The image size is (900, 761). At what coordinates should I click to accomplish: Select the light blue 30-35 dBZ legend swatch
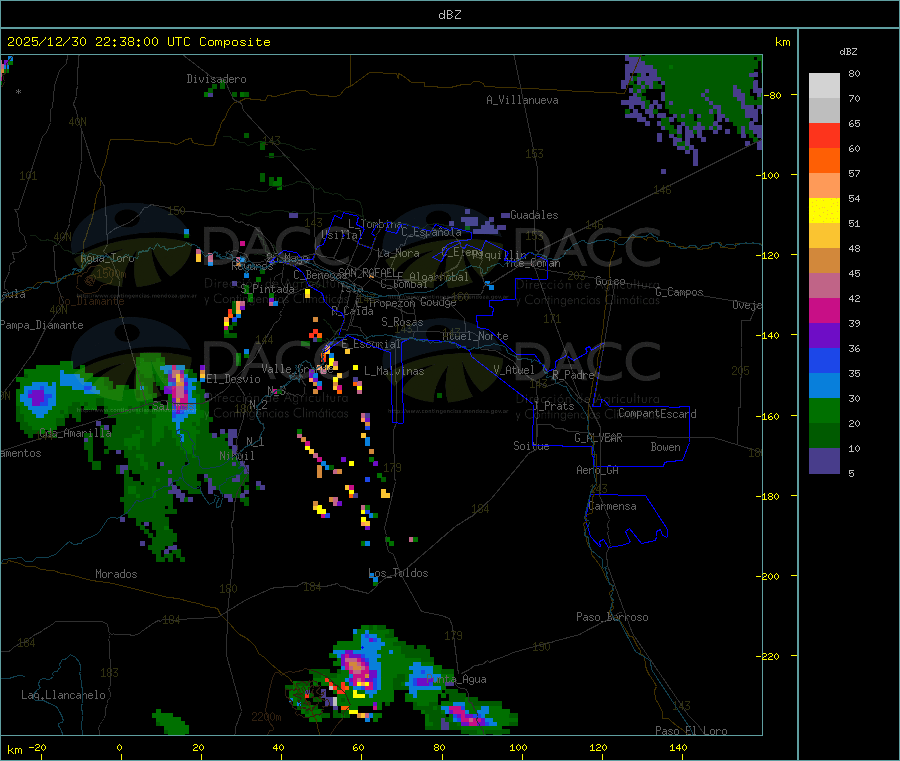coord(824,386)
